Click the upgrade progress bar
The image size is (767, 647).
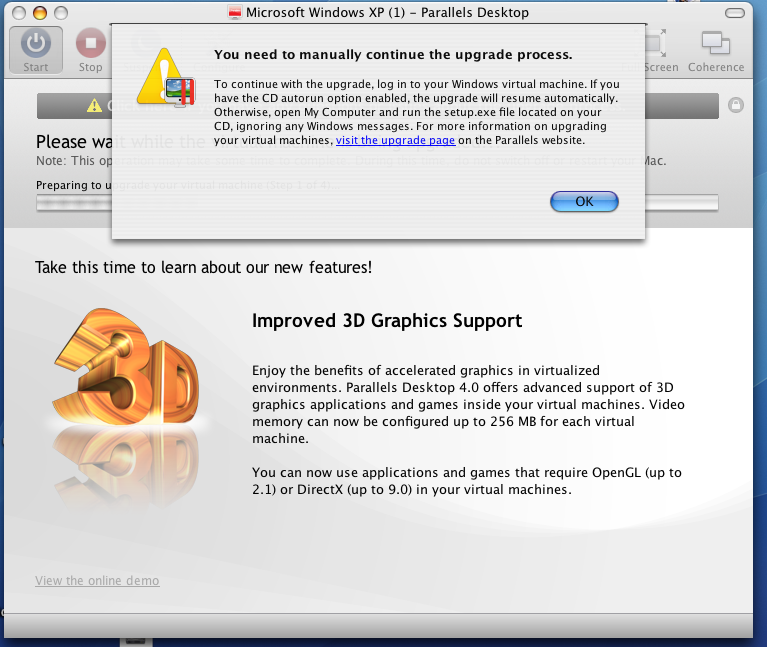pyautogui.click(x=377, y=203)
